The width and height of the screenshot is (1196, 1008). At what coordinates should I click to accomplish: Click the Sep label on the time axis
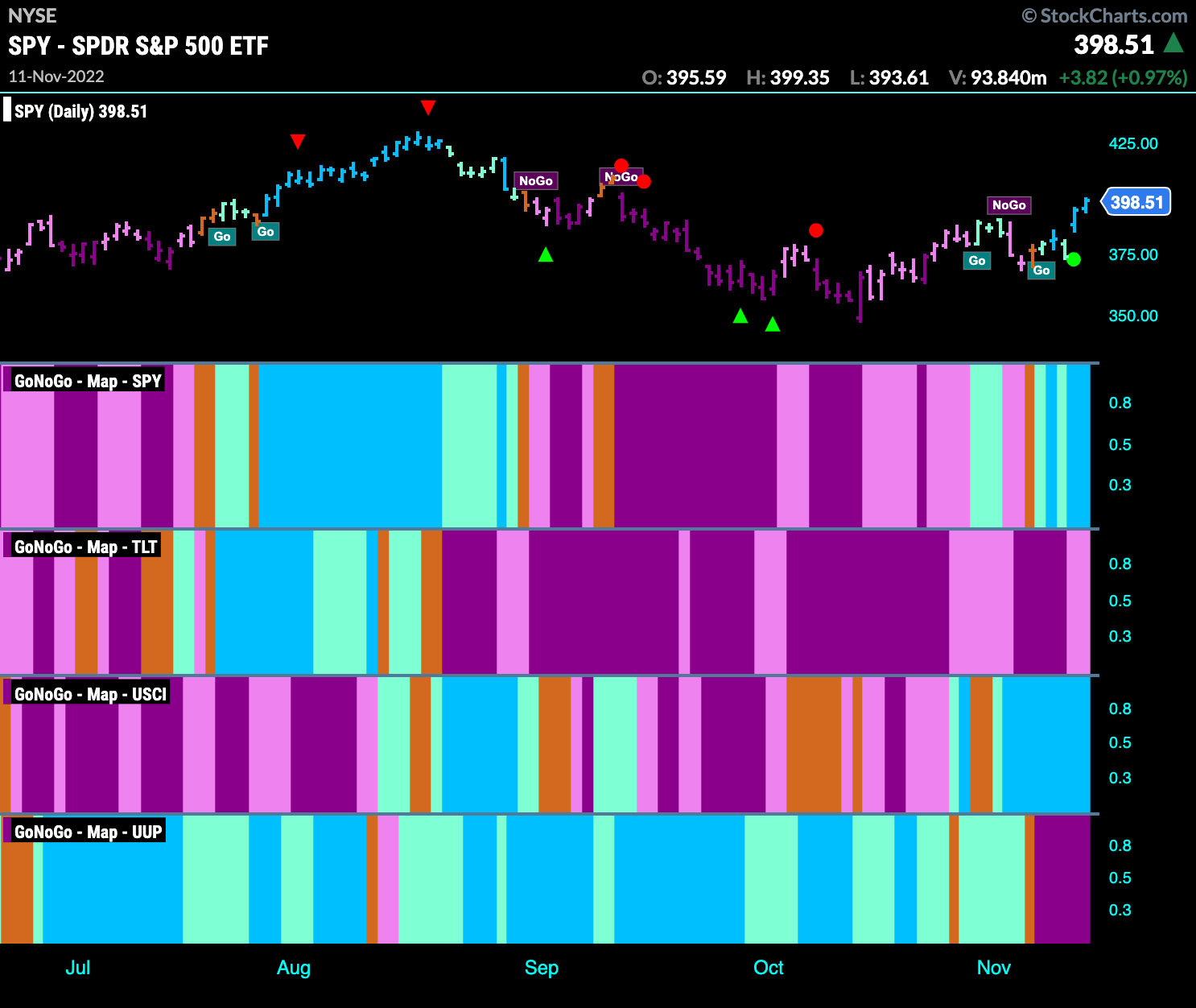point(542,968)
